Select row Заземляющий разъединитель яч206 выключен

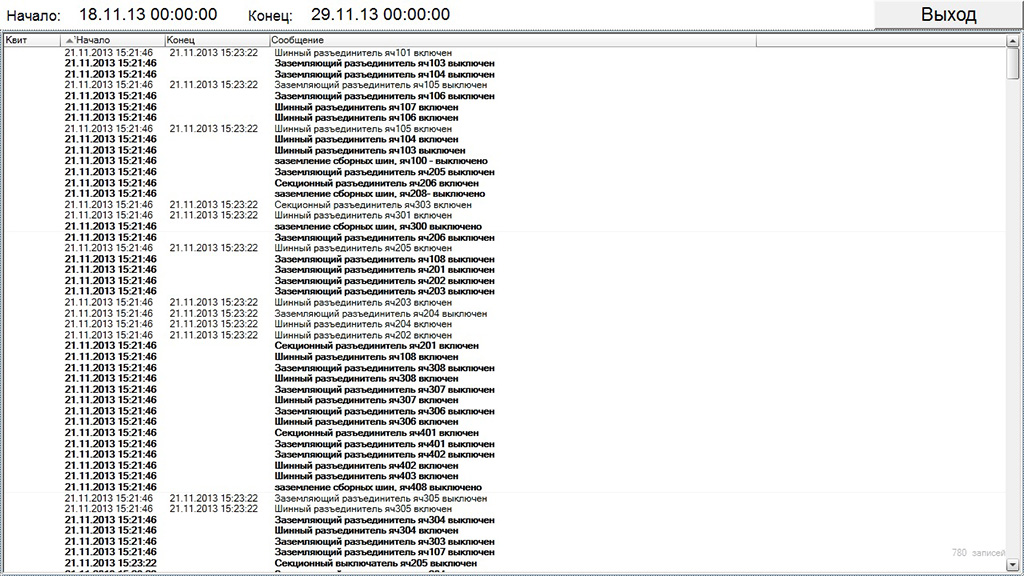[504, 237]
